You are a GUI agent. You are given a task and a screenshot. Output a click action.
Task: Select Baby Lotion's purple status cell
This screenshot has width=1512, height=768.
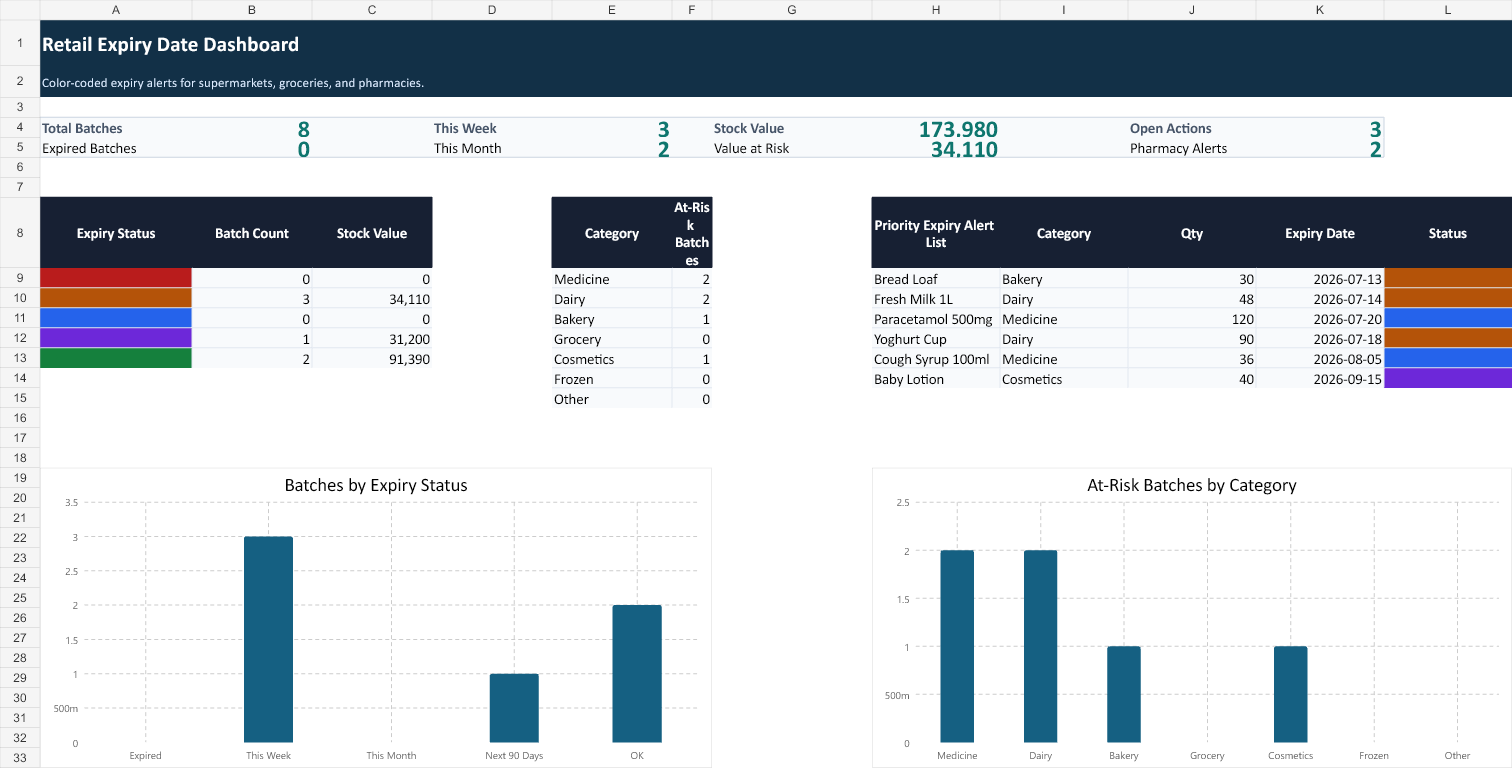(x=1448, y=378)
